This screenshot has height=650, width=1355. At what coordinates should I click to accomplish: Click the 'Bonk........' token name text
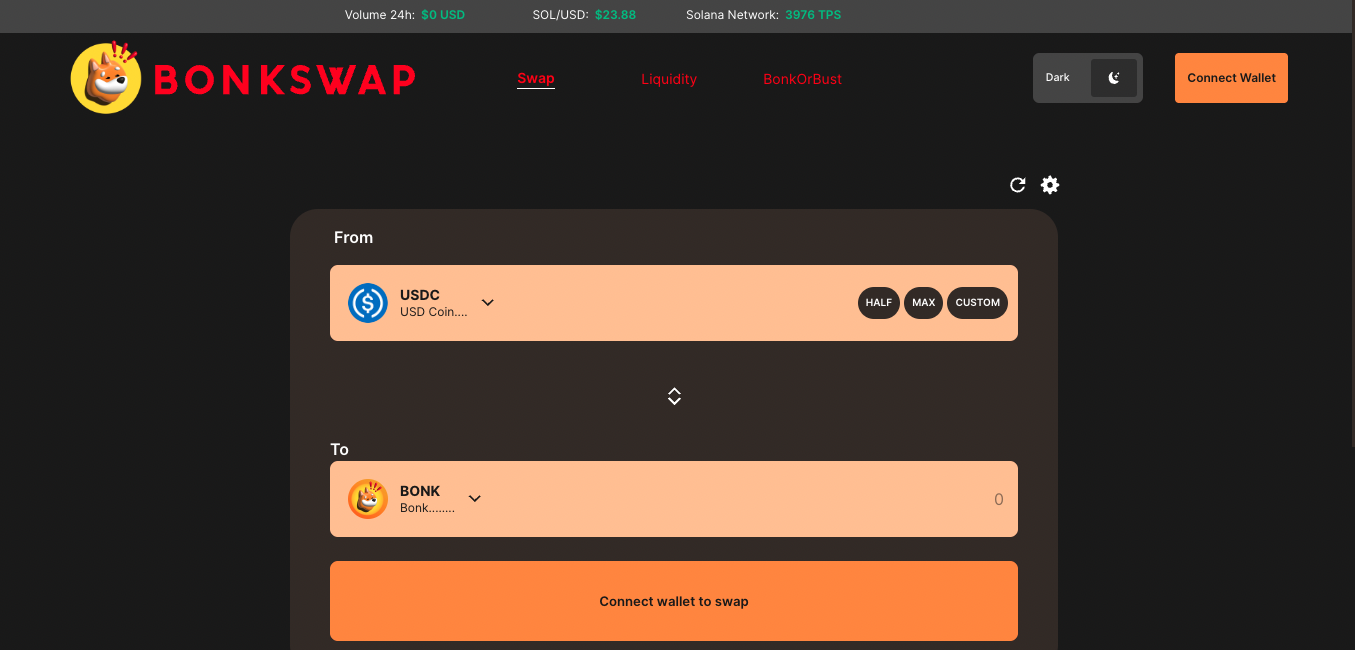[x=427, y=508]
